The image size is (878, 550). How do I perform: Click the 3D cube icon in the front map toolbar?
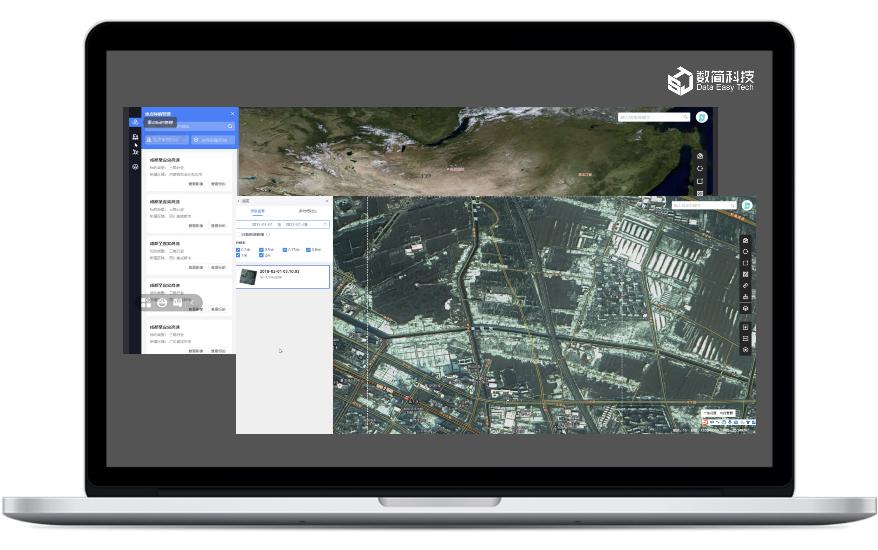pos(745,309)
